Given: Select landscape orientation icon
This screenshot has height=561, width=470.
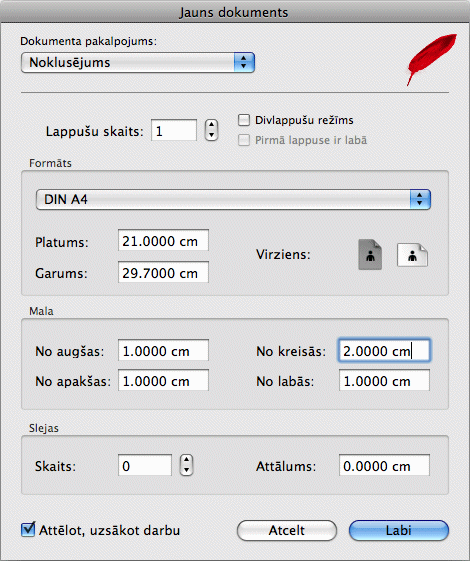Looking at the screenshot, I should pos(412,255).
